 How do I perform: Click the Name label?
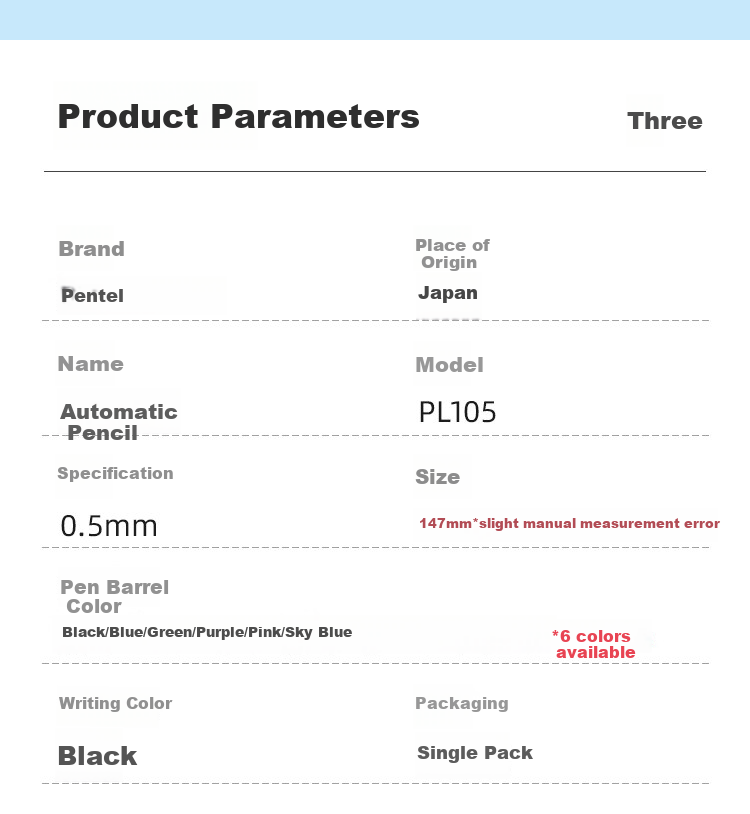(91, 364)
